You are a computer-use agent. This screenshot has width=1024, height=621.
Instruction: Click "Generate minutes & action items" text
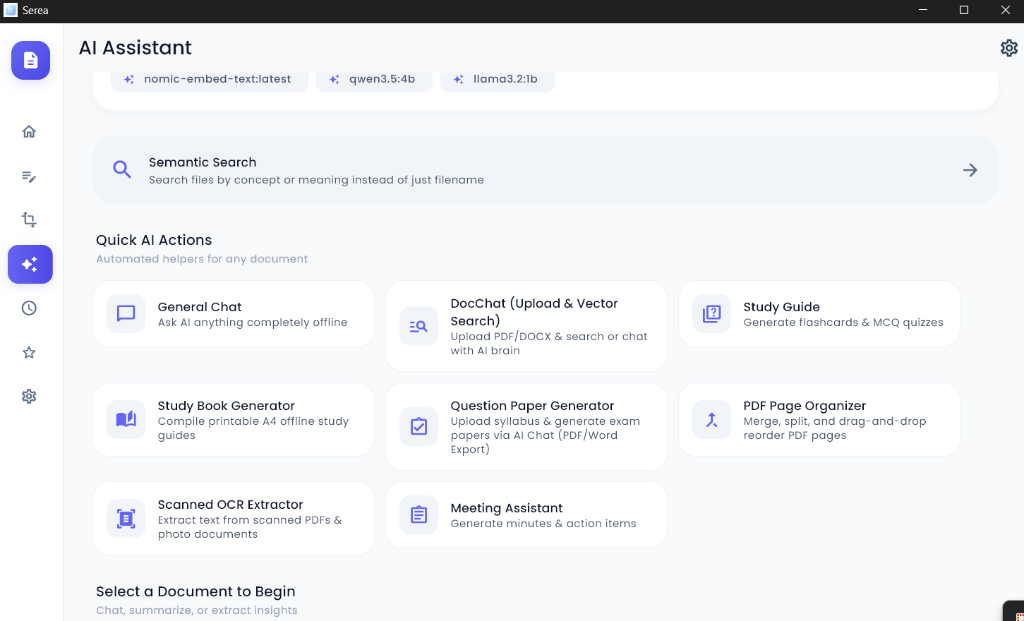point(543,523)
